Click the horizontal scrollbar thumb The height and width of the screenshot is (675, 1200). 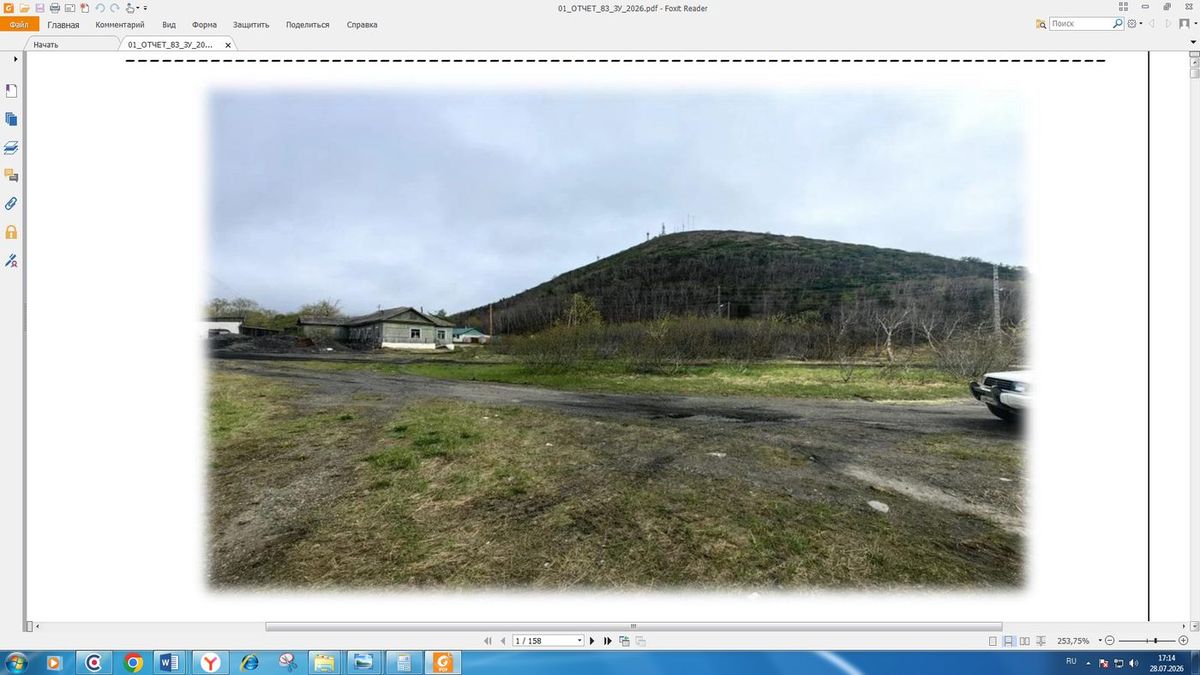pyautogui.click(x=632, y=627)
